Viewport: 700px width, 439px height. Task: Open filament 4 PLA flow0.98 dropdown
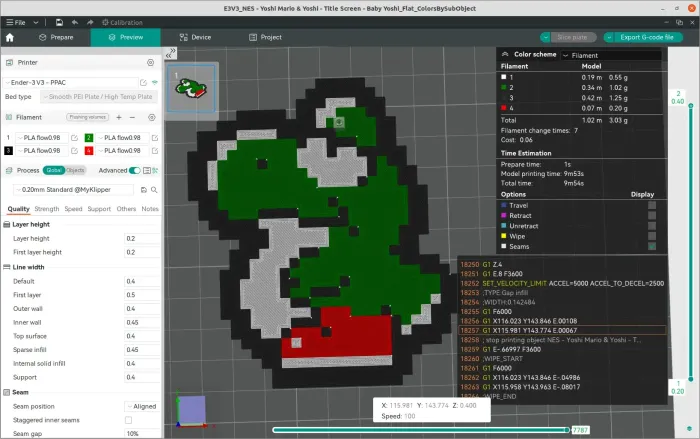(x=122, y=151)
